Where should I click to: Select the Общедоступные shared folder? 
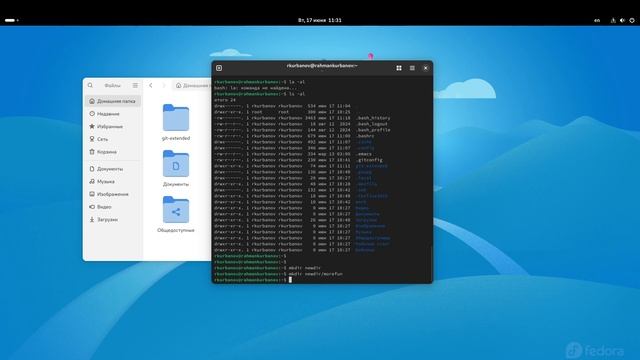(176, 209)
